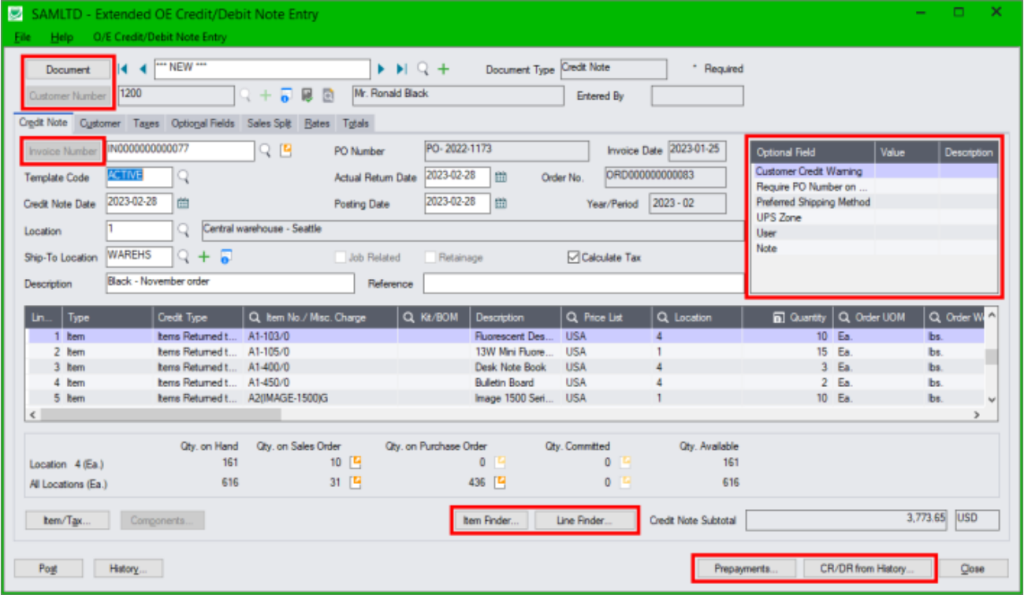The width and height of the screenshot is (1024, 595).
Task: View Ship-To Location details icon
Action: tap(225, 257)
